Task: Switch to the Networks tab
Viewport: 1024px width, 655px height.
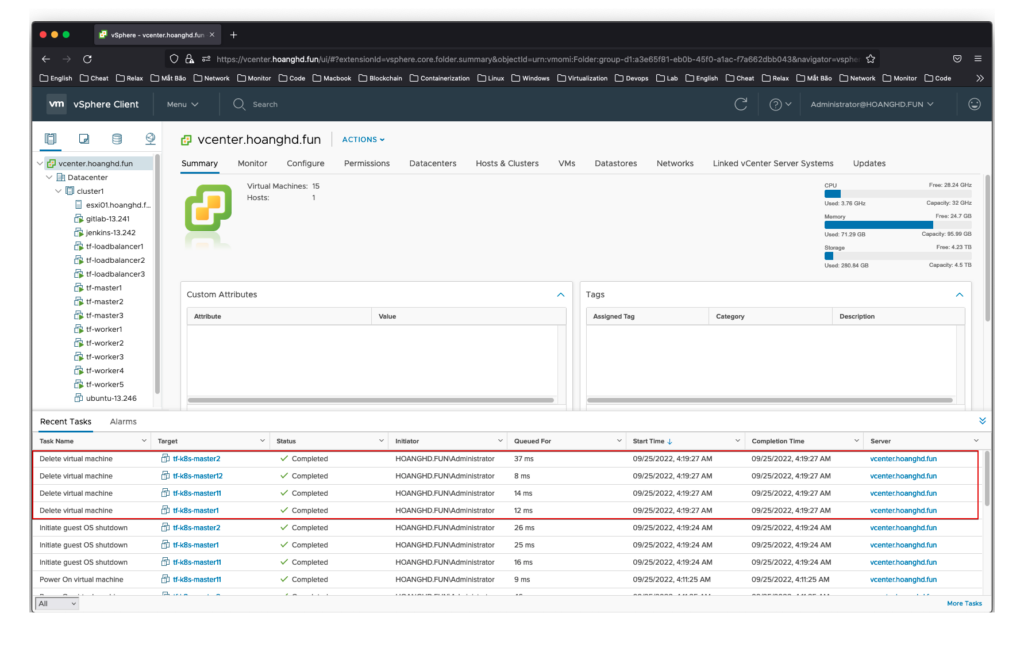Action: [675, 163]
